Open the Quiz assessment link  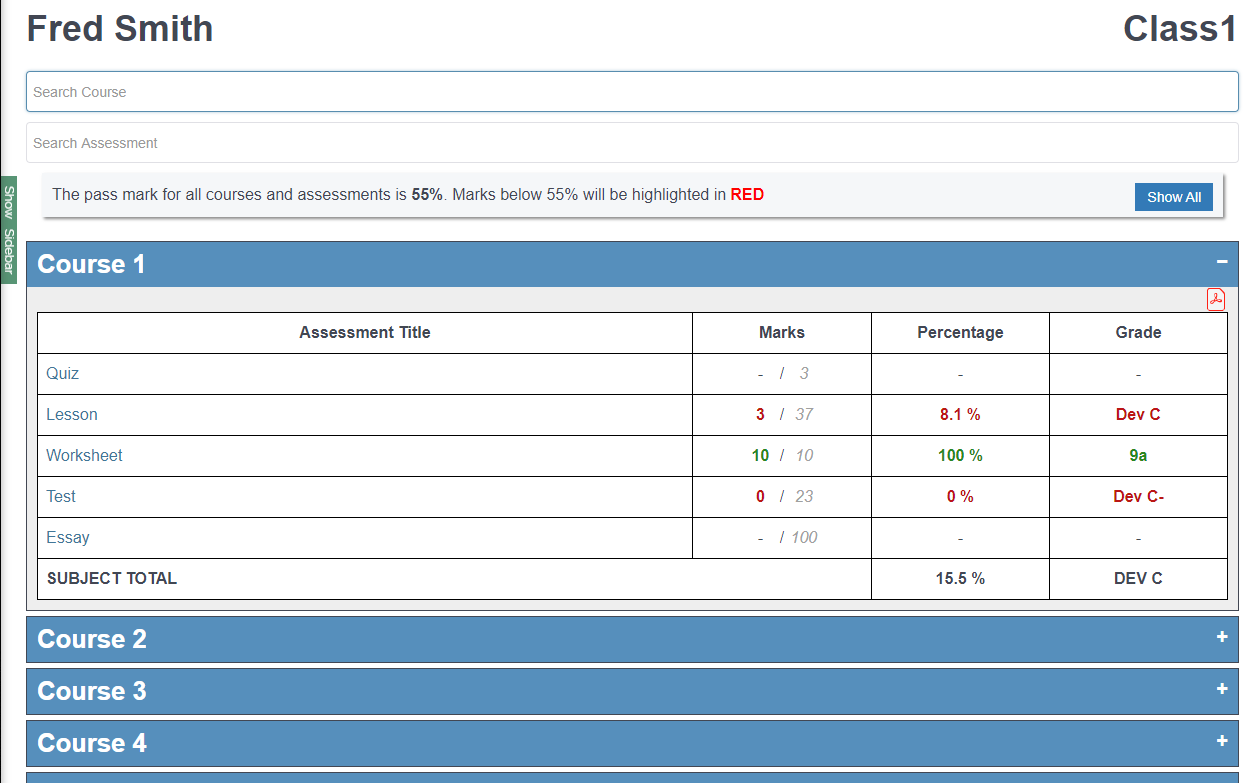pos(62,373)
